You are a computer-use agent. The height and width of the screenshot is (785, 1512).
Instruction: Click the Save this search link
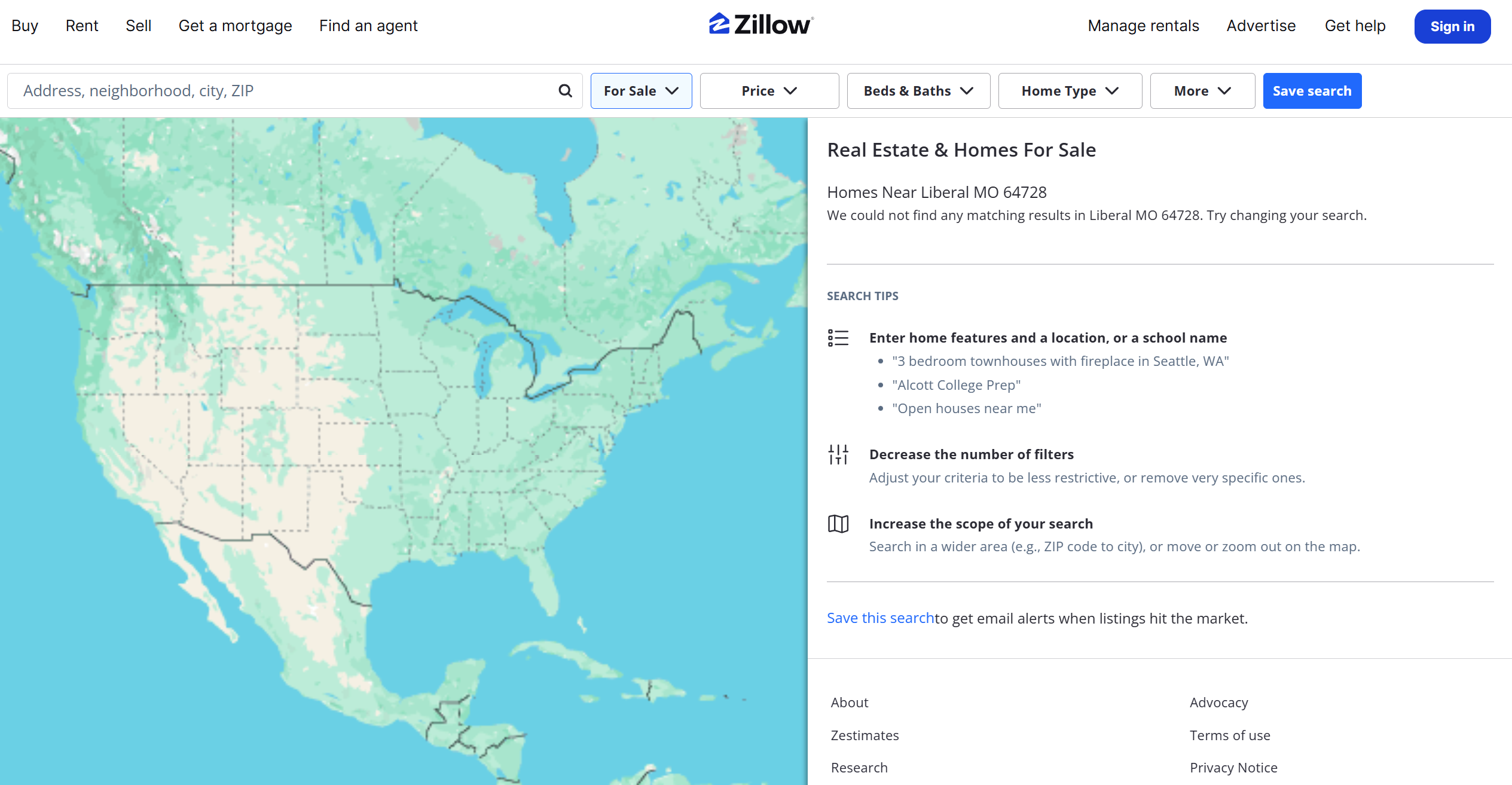tap(880, 618)
